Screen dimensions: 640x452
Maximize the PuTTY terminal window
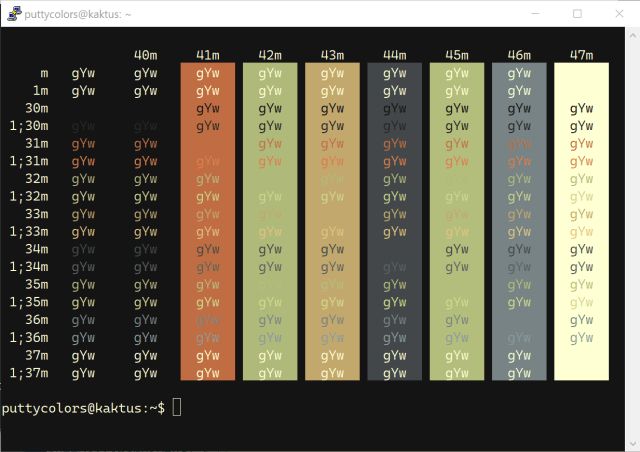[577, 14]
